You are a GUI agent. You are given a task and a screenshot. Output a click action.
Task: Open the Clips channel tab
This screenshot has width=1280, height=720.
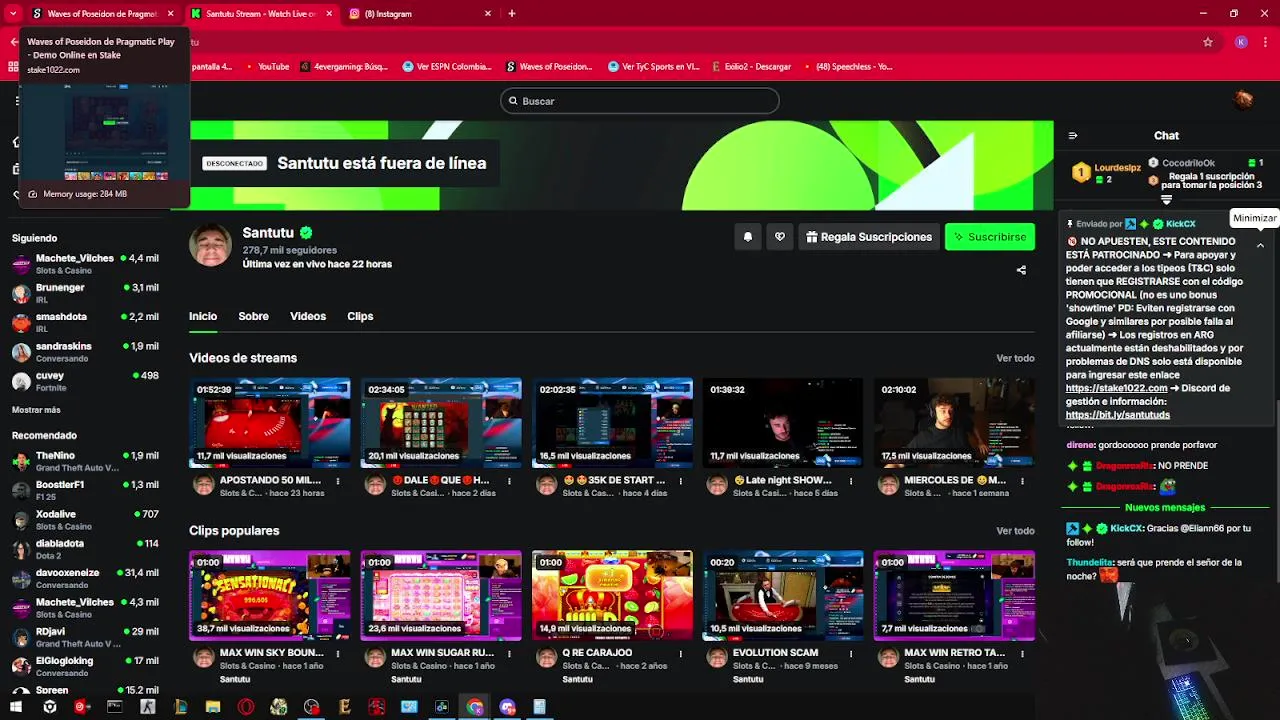point(360,316)
